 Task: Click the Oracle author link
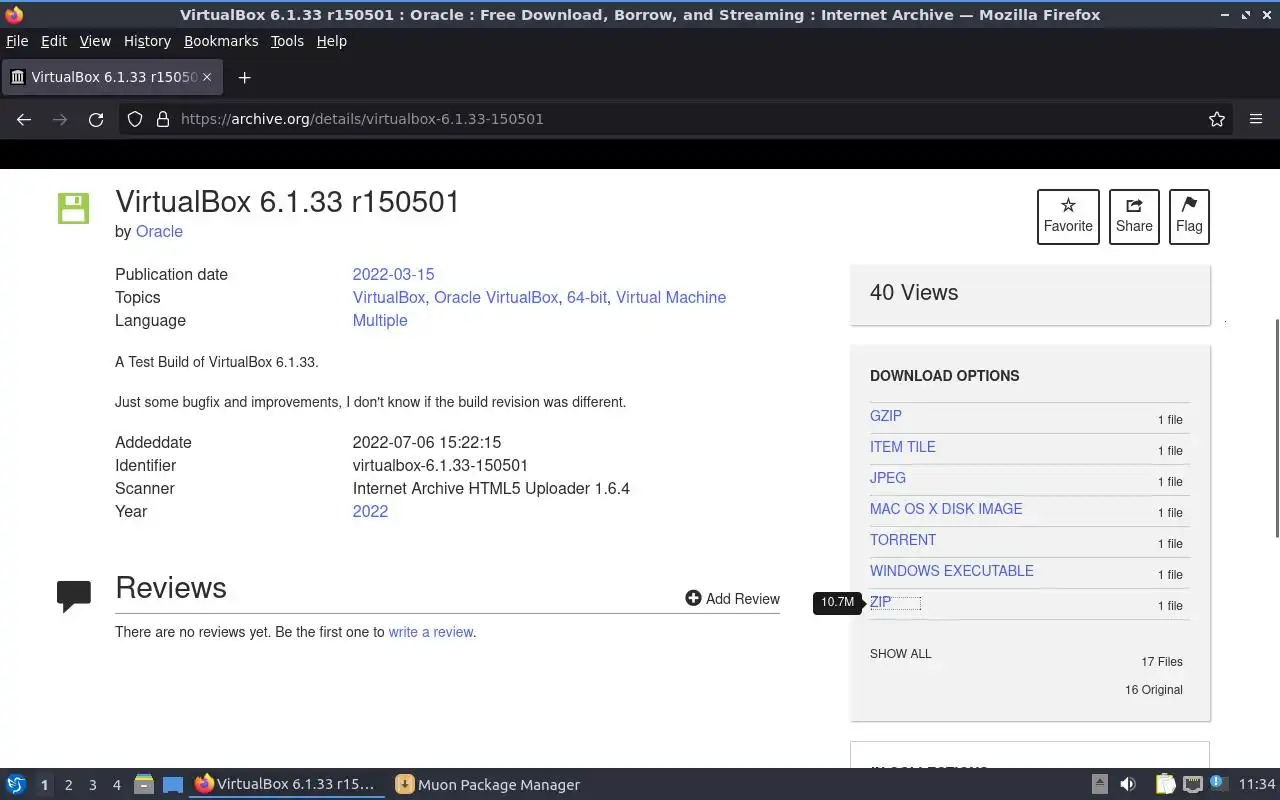159,231
